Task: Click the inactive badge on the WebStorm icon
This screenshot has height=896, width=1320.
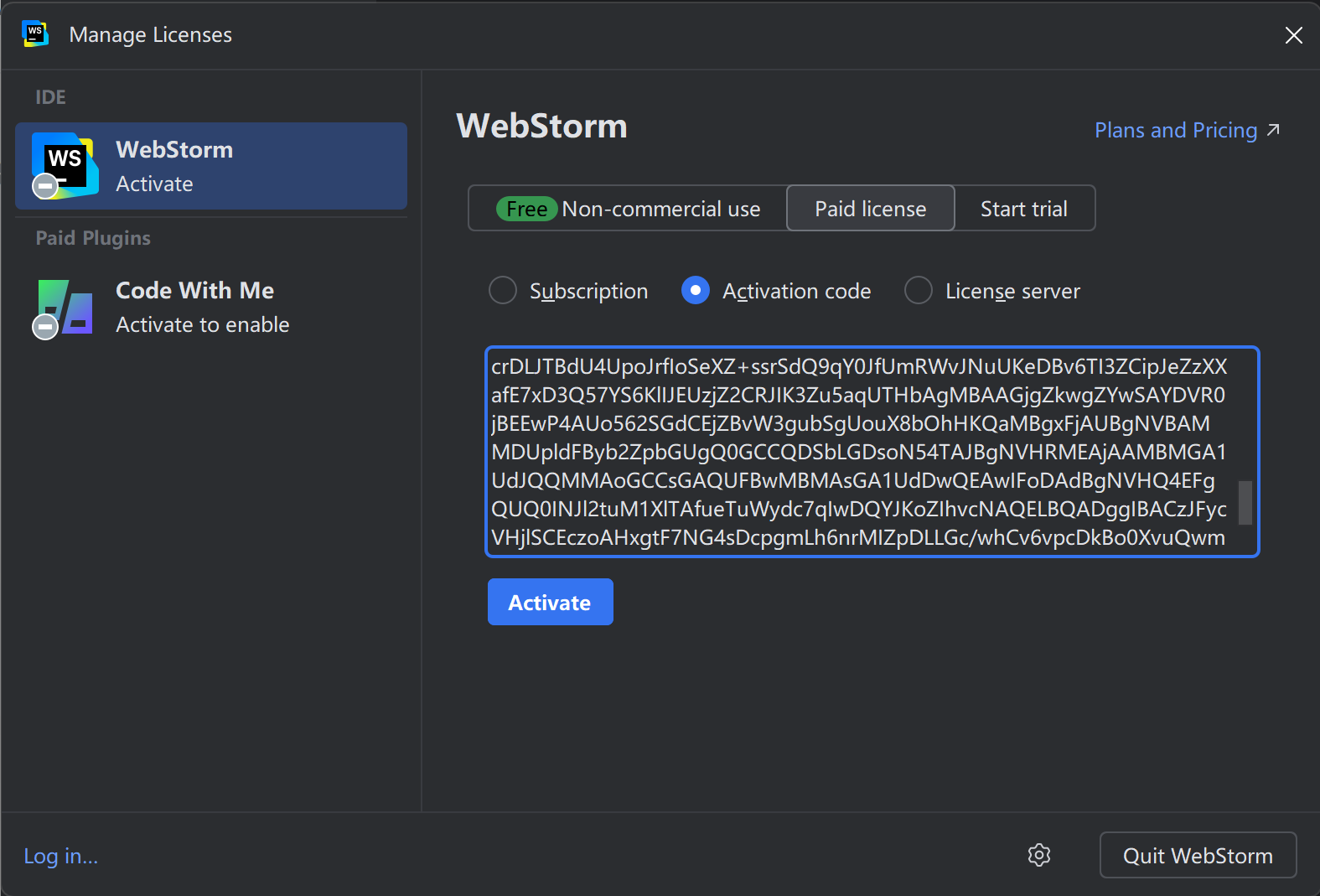Action: tap(45, 185)
